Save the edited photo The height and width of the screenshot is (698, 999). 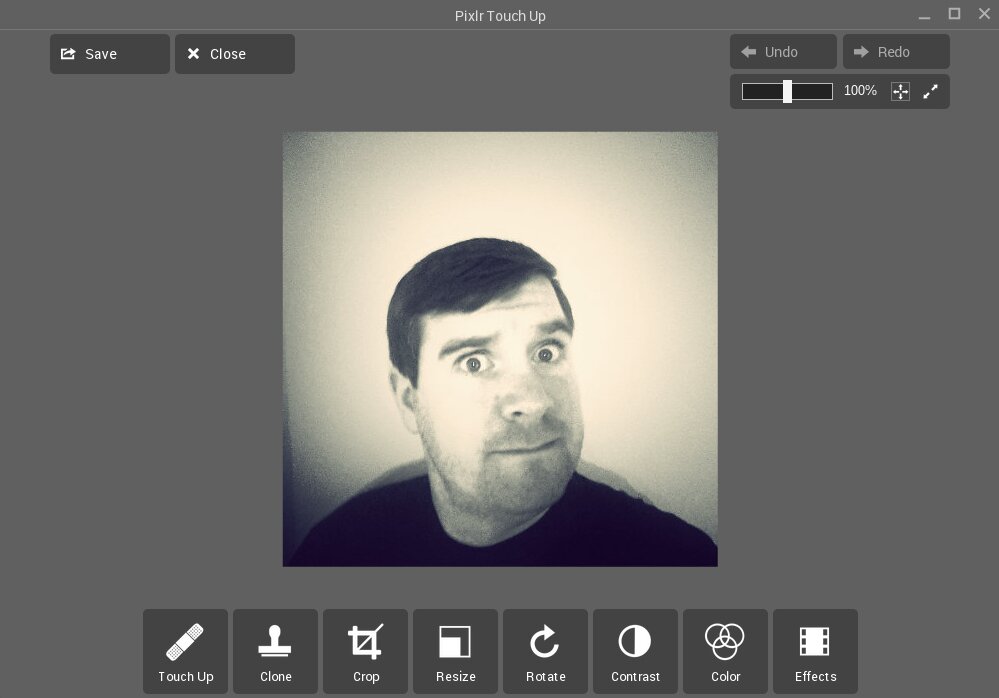tap(110, 54)
